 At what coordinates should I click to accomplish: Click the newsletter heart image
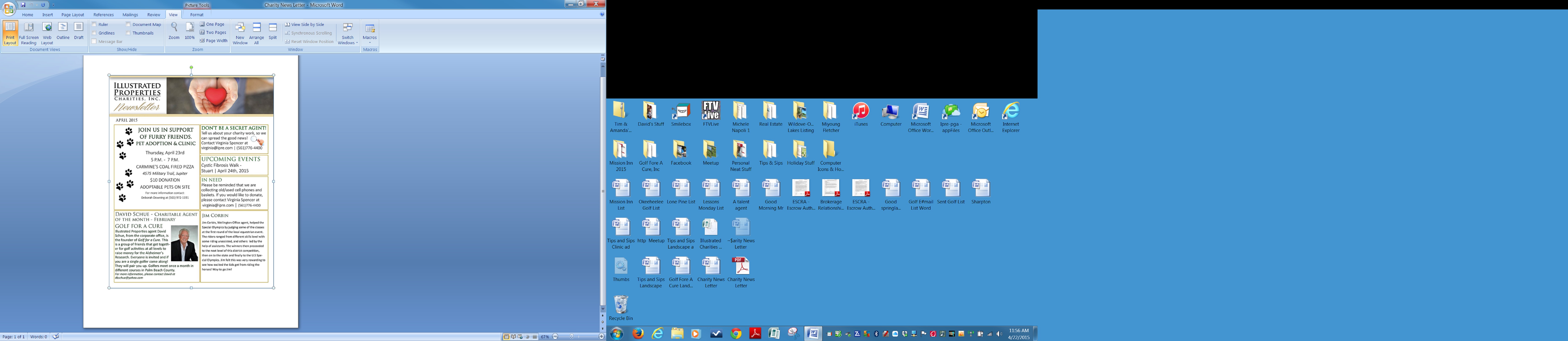(220, 96)
